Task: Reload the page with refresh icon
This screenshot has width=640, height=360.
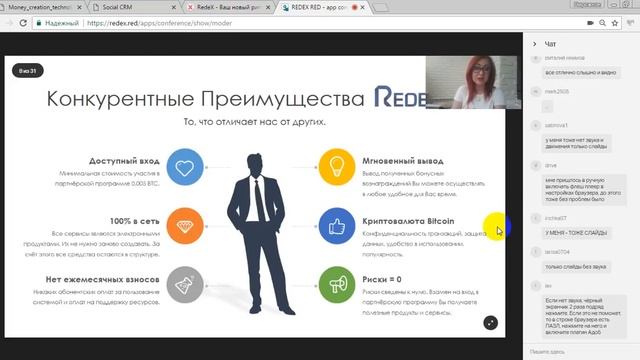Action: 23,23
